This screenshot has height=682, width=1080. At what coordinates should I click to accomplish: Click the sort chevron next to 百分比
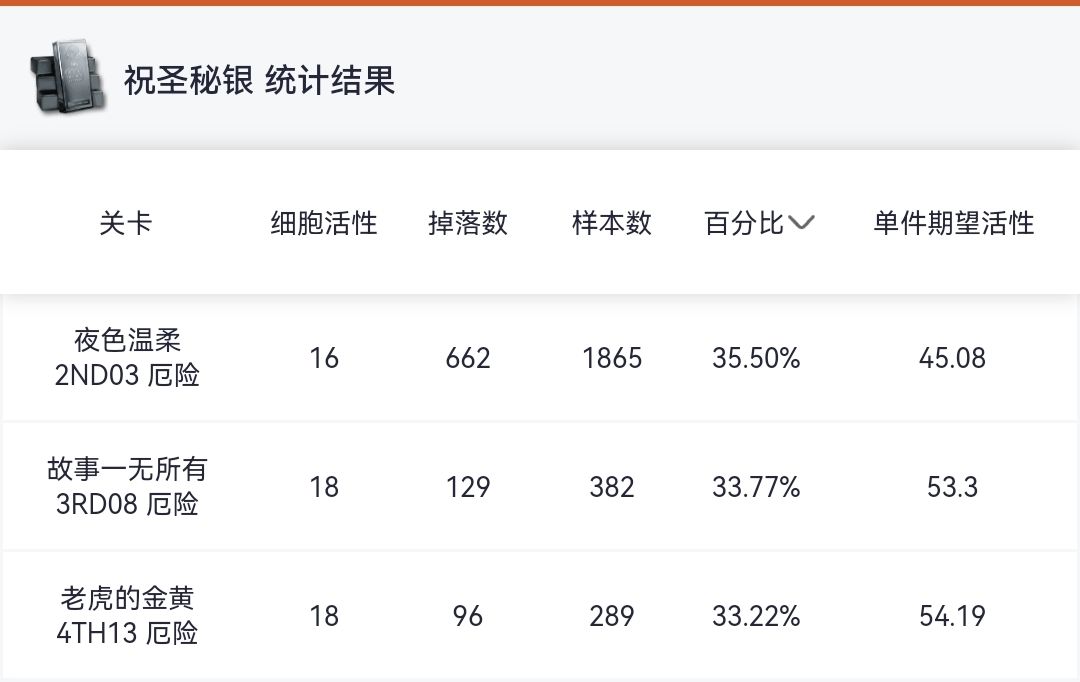[x=802, y=223]
